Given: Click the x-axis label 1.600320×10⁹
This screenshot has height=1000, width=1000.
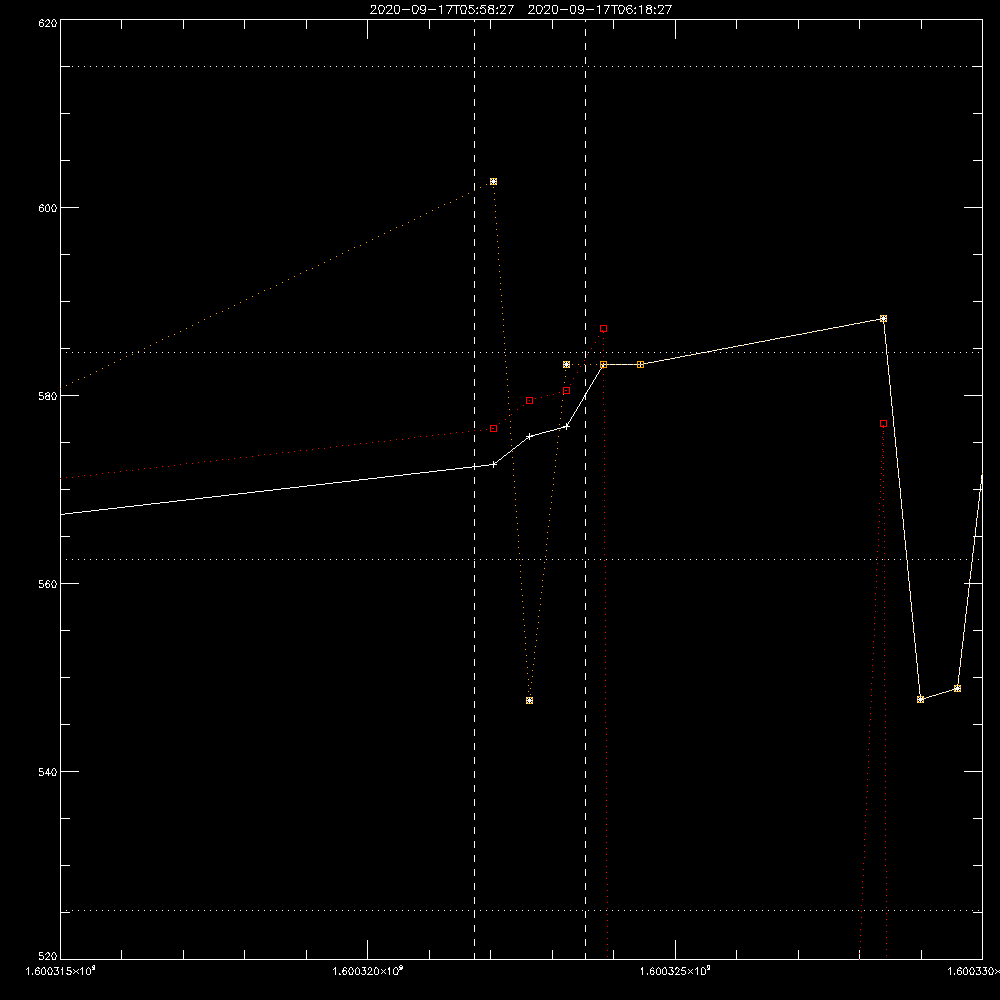Looking at the screenshot, I should point(368,971).
